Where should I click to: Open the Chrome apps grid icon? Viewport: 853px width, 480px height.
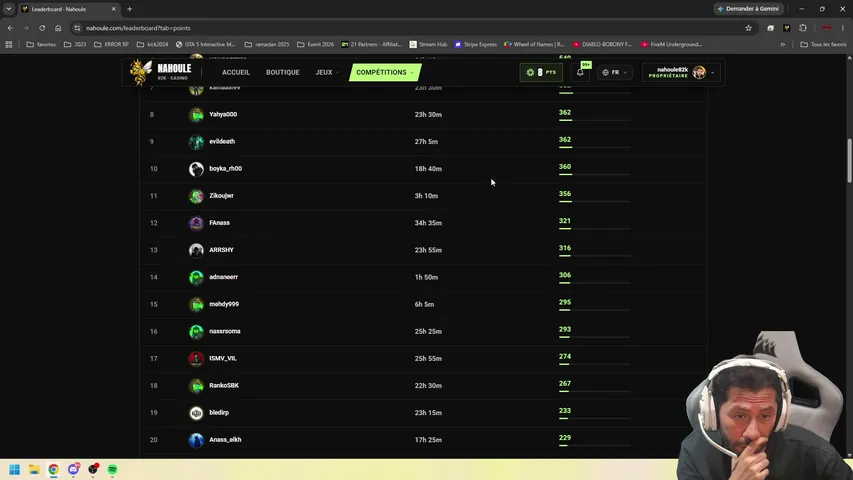pos(9,44)
